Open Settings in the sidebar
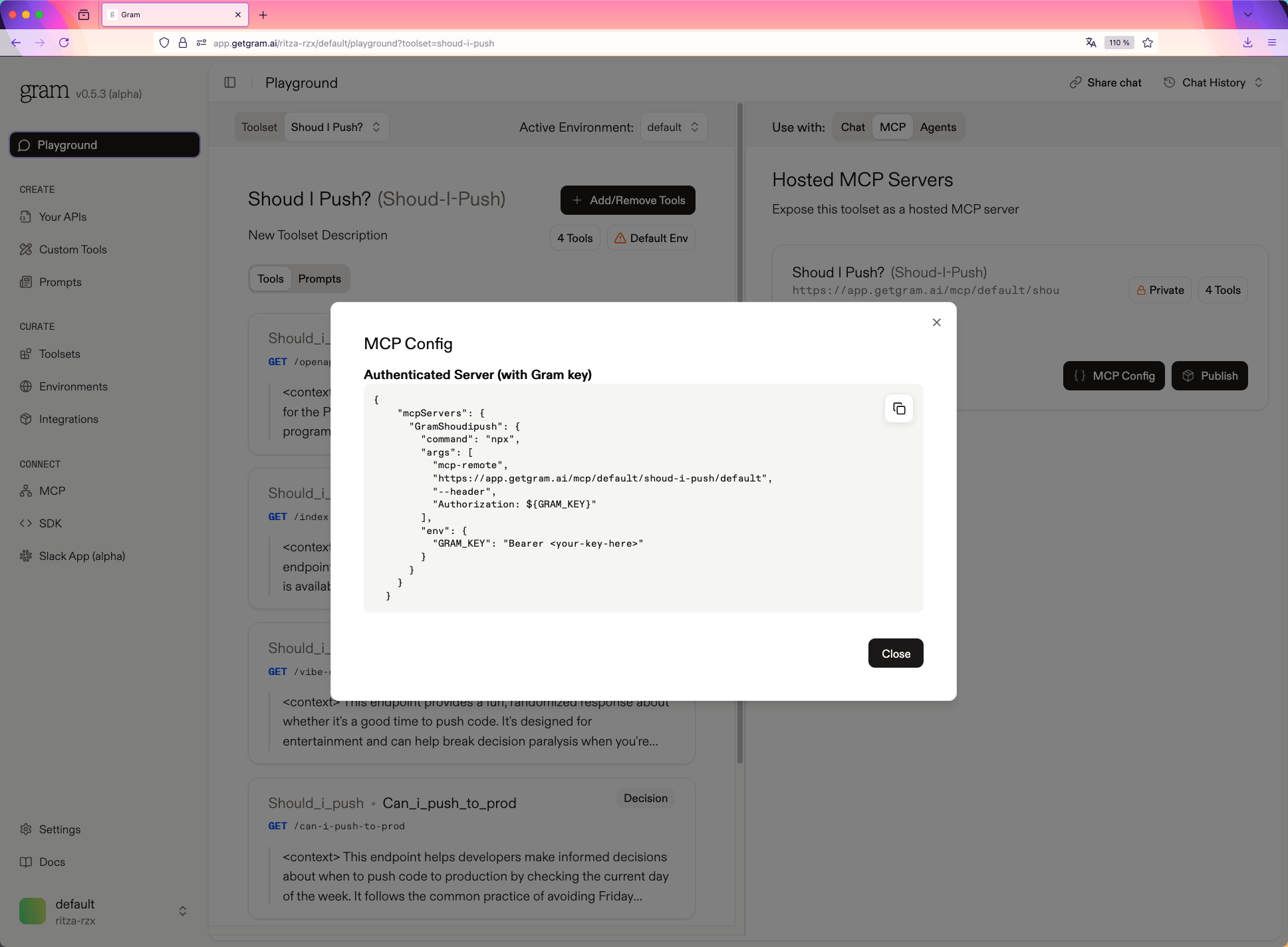Image resolution: width=1288 pixels, height=947 pixels. [x=50, y=829]
